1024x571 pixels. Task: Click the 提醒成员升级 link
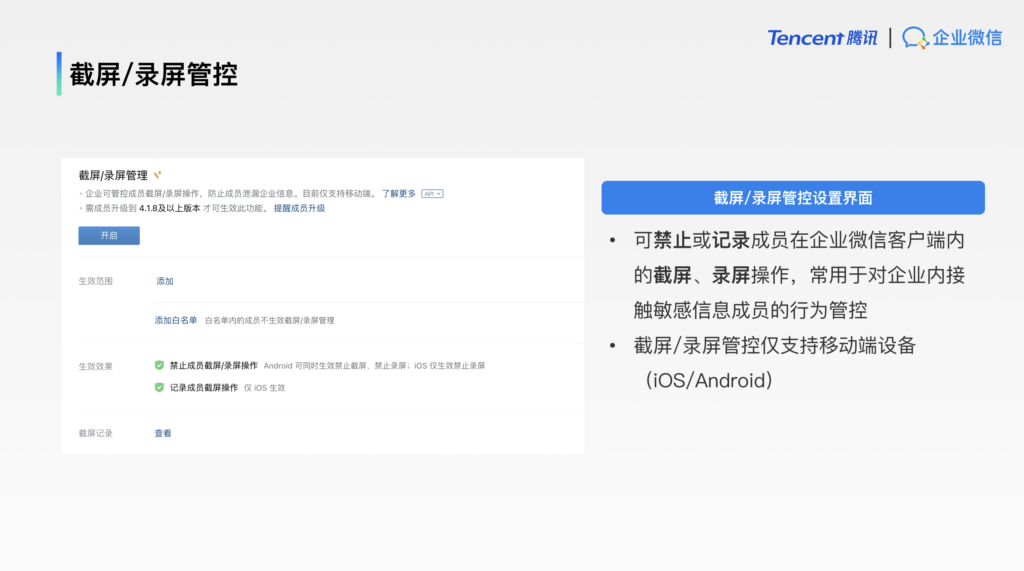point(299,208)
